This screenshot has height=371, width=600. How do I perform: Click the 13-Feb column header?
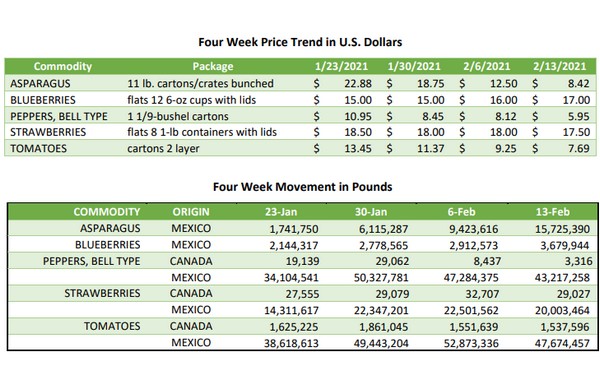(553, 212)
